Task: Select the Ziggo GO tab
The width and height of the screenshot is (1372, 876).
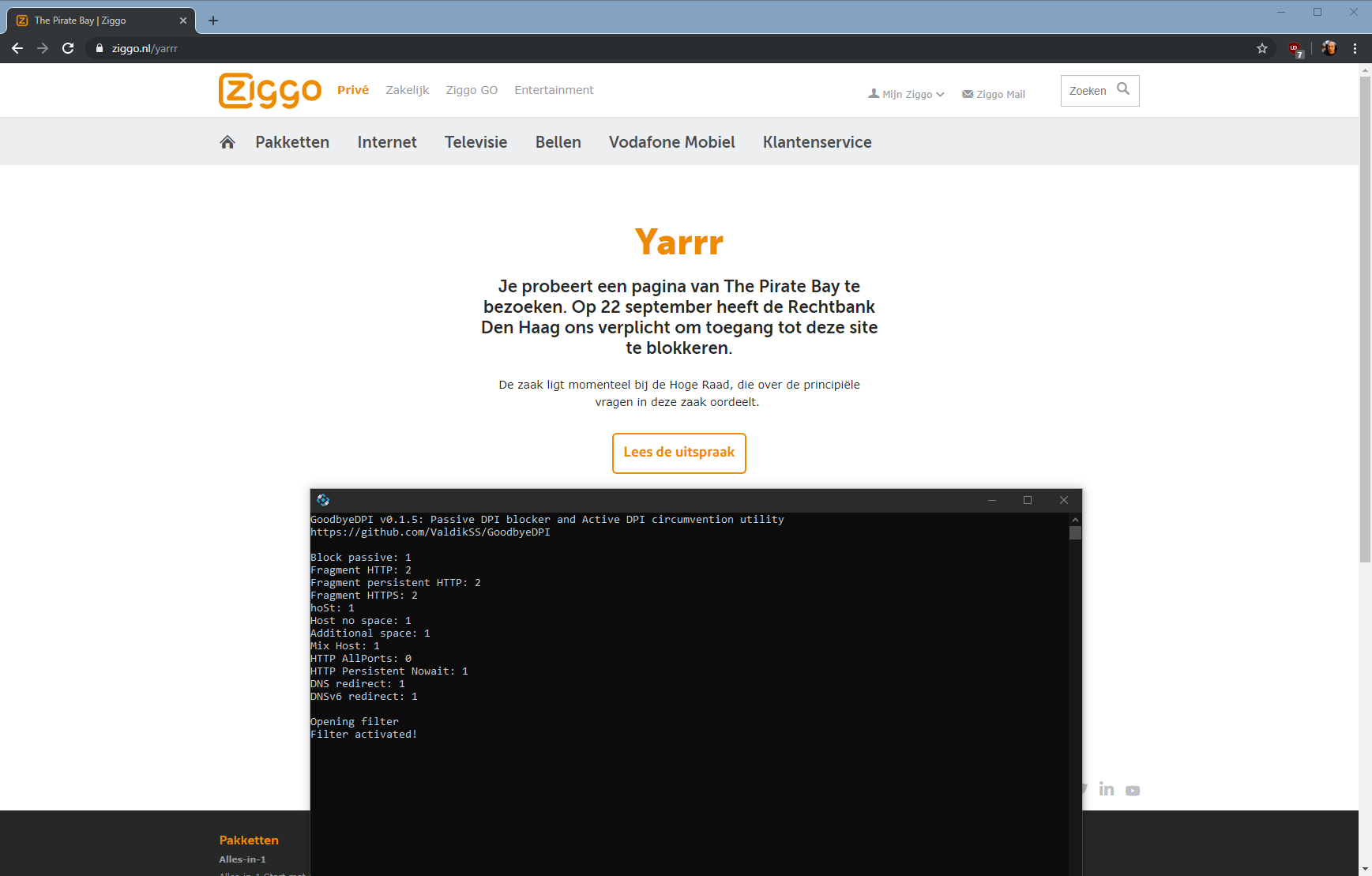Action: [472, 90]
